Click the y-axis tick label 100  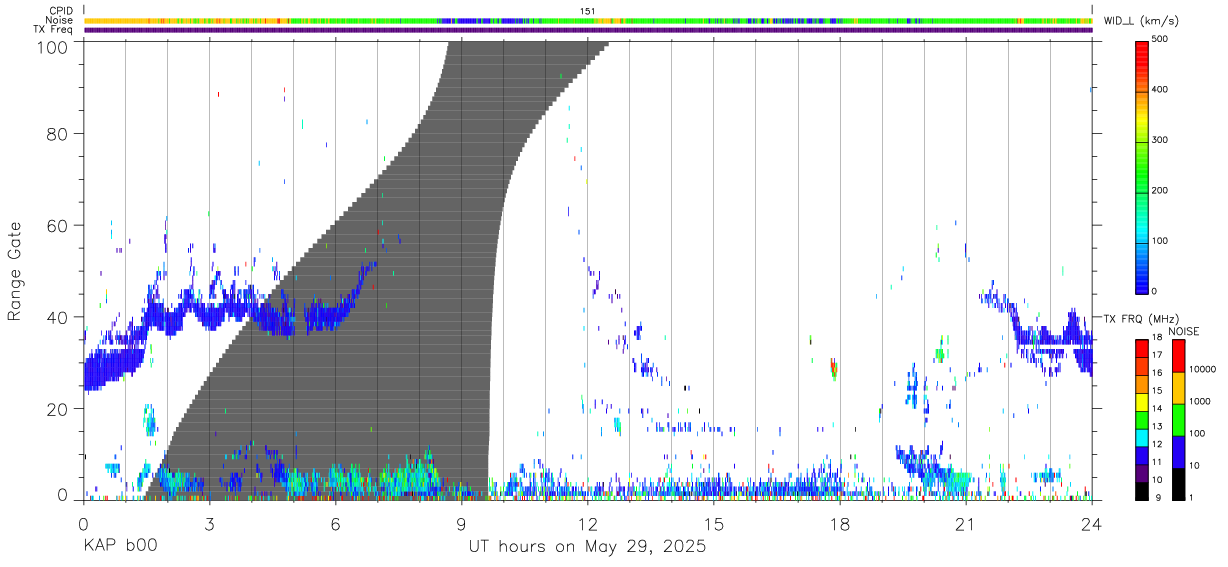[x=54, y=46]
